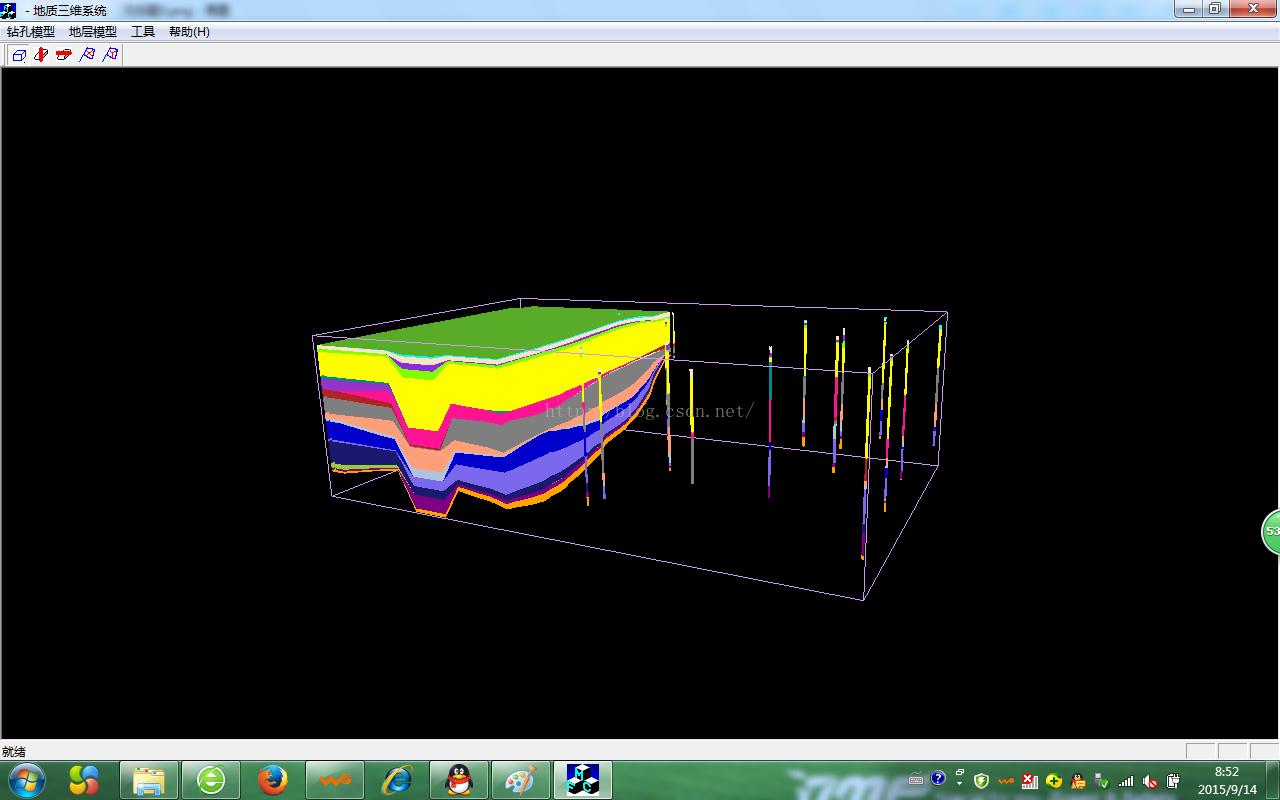Screen dimensions: 1280x800
Task: Click the 就绪 status bar text
Action: tap(14, 752)
